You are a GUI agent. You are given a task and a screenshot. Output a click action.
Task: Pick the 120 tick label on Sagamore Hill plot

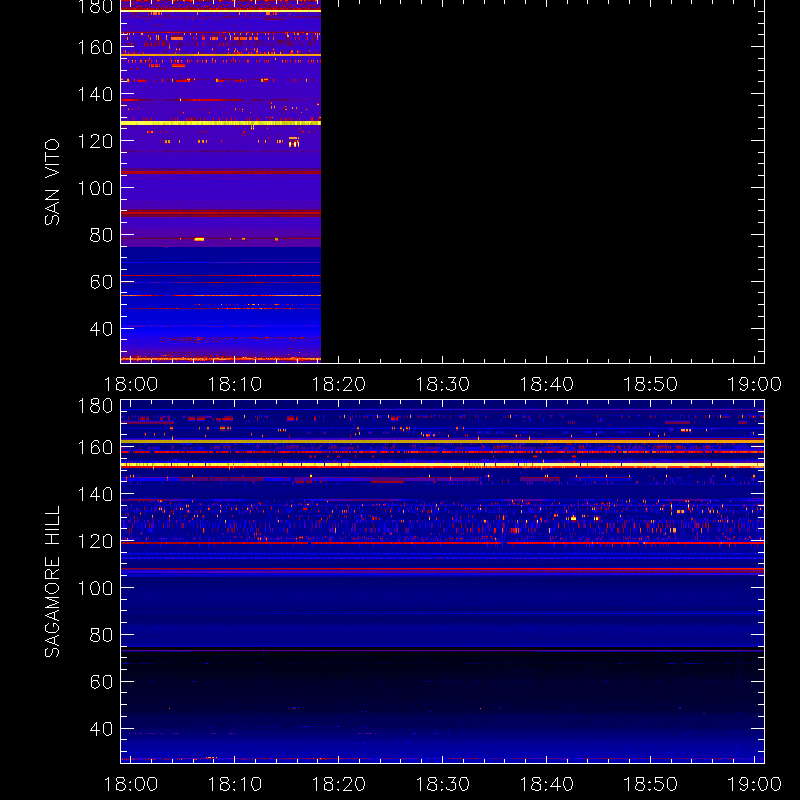[95, 541]
